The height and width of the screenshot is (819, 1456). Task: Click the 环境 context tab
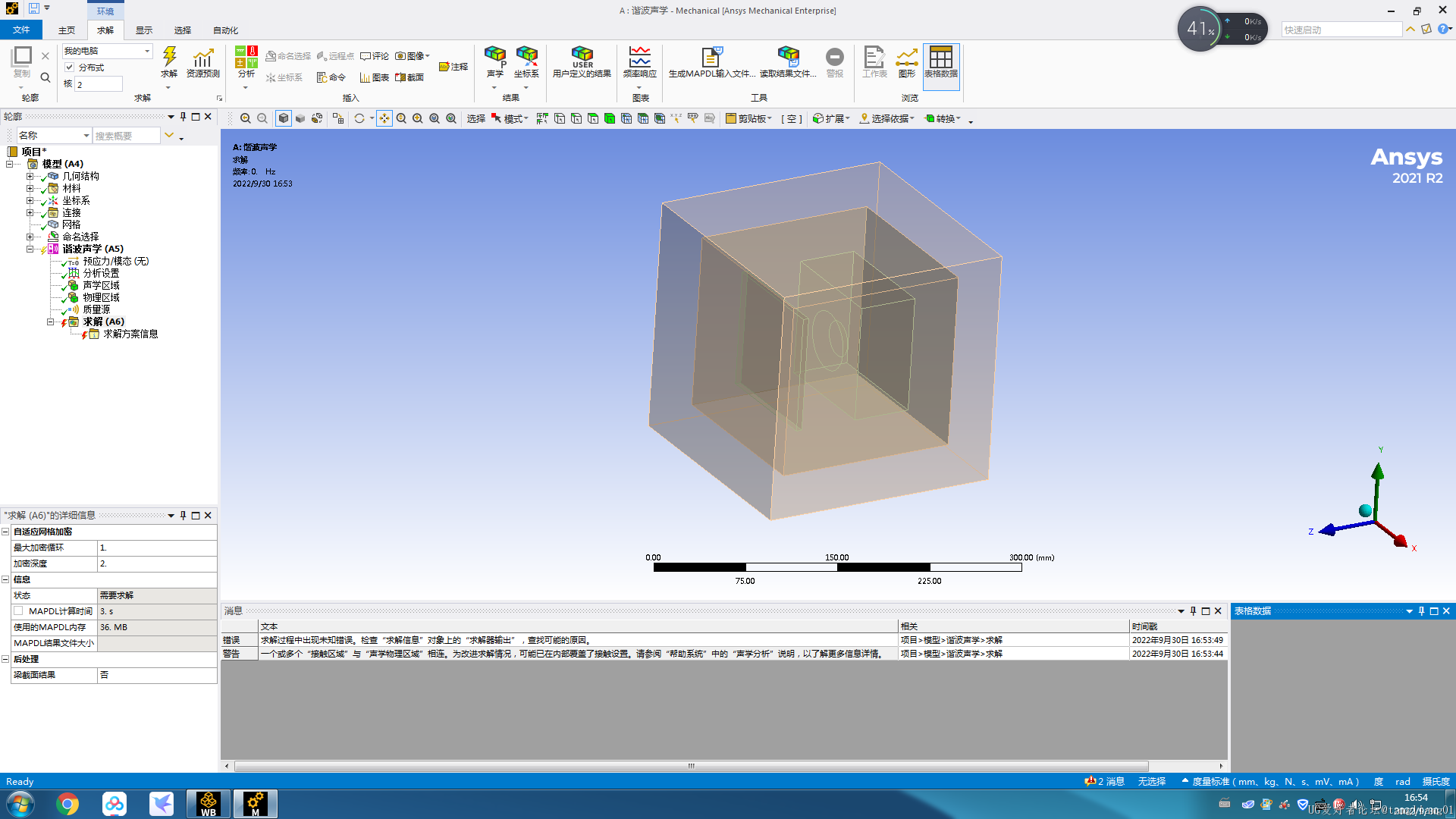[x=105, y=11]
